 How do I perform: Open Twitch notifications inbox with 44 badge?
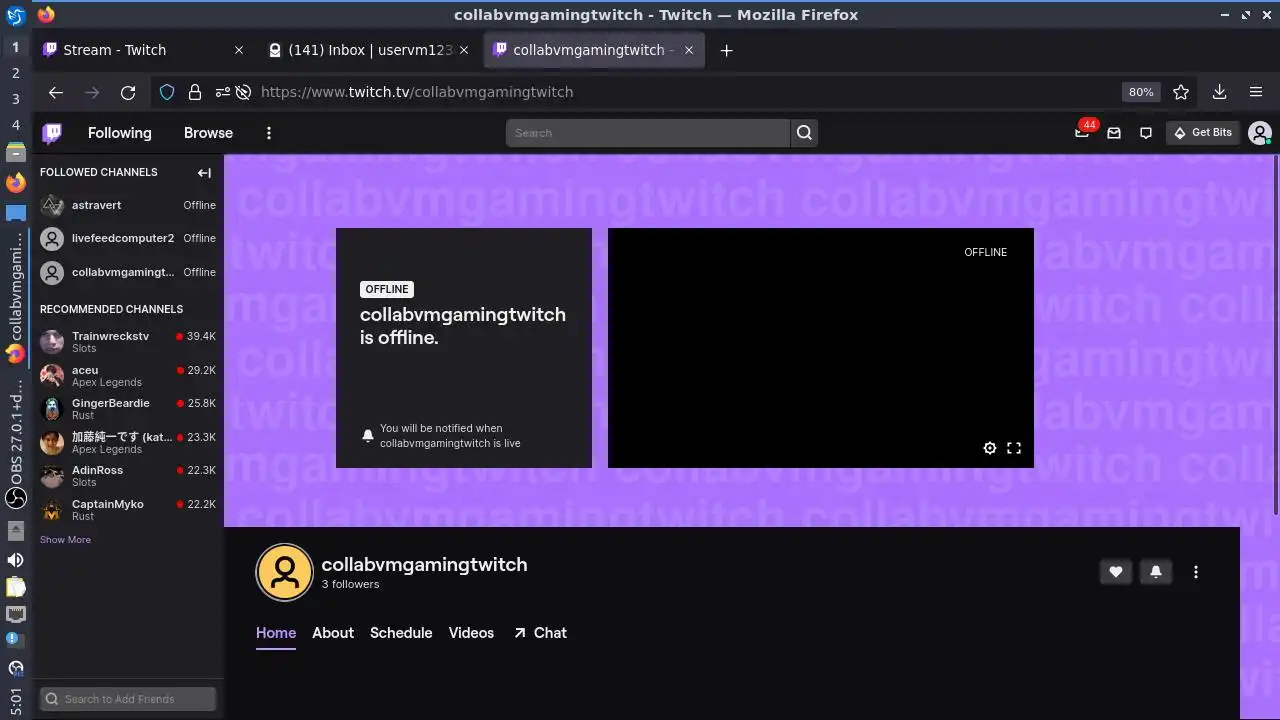click(x=1082, y=132)
